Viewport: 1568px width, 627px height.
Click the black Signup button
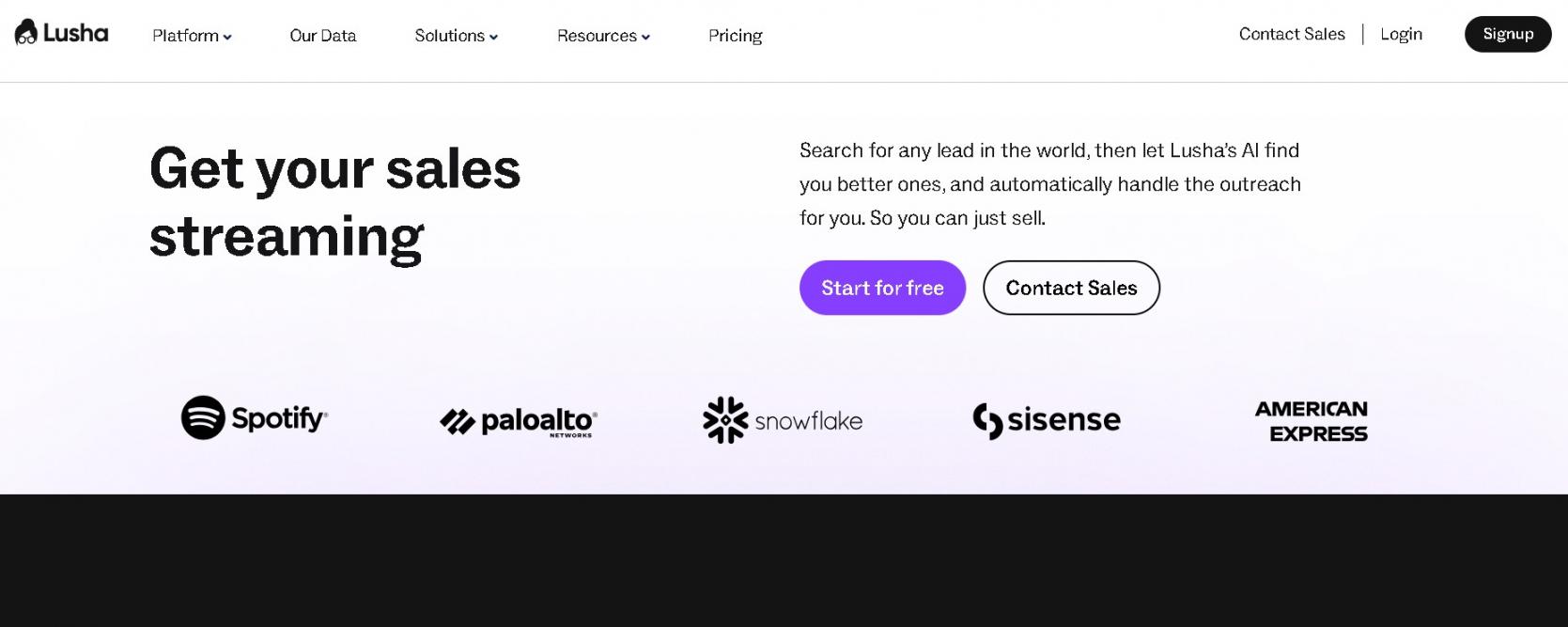pyautogui.click(x=1508, y=34)
